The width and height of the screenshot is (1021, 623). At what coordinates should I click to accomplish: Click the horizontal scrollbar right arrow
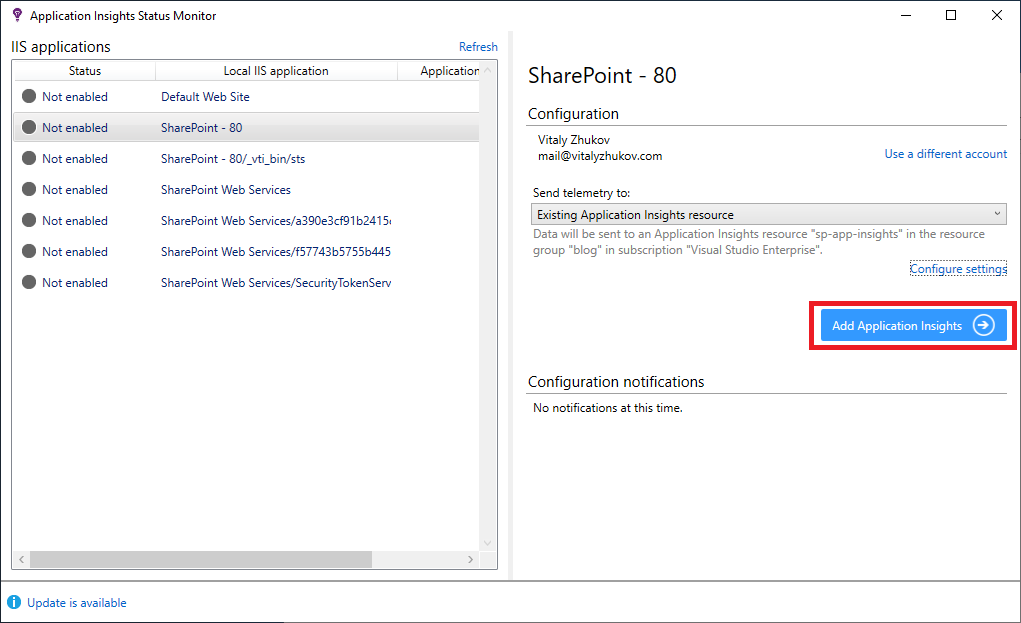point(470,559)
